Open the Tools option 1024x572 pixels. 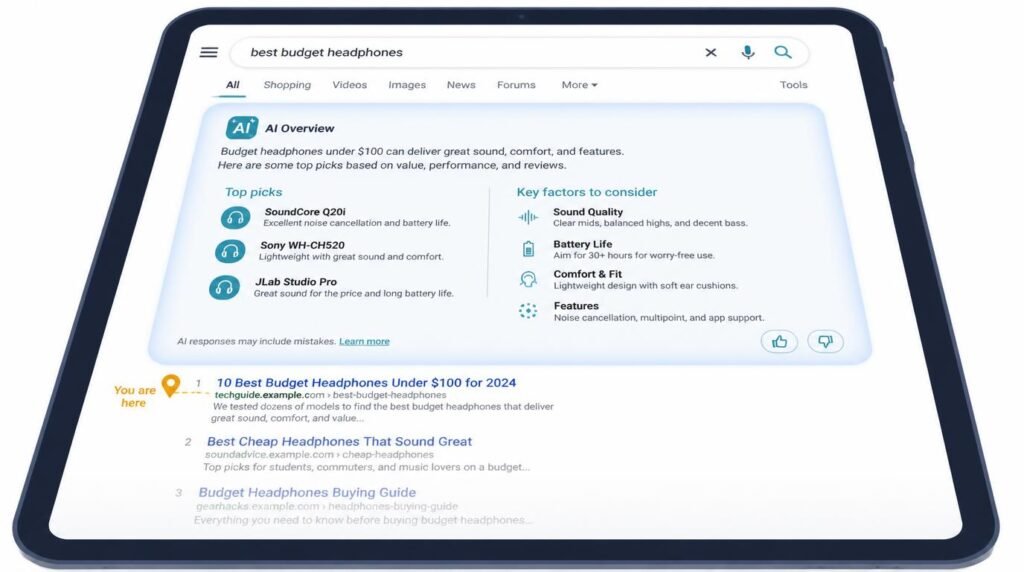pyautogui.click(x=793, y=85)
